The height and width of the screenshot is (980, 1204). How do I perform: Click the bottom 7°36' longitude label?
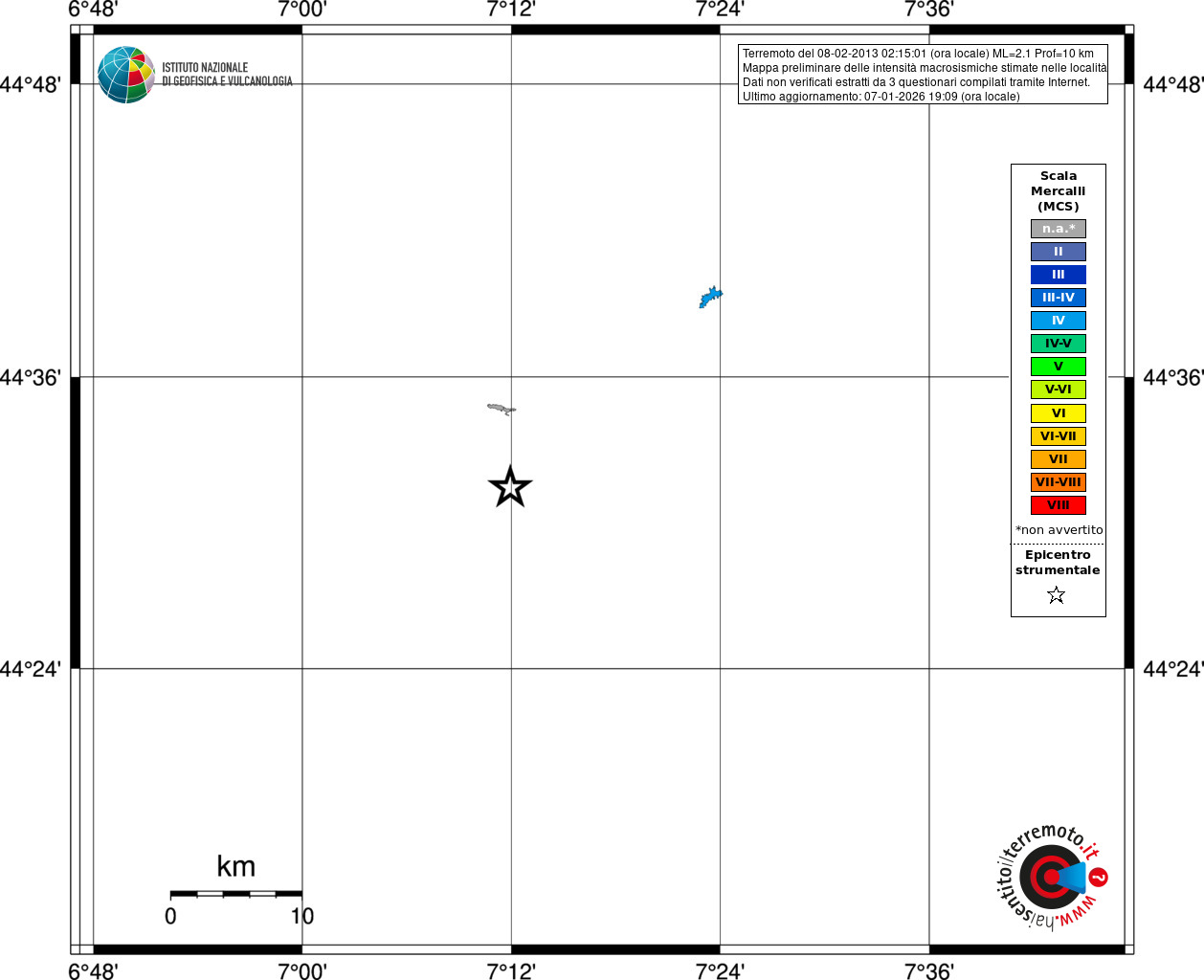pos(929,970)
